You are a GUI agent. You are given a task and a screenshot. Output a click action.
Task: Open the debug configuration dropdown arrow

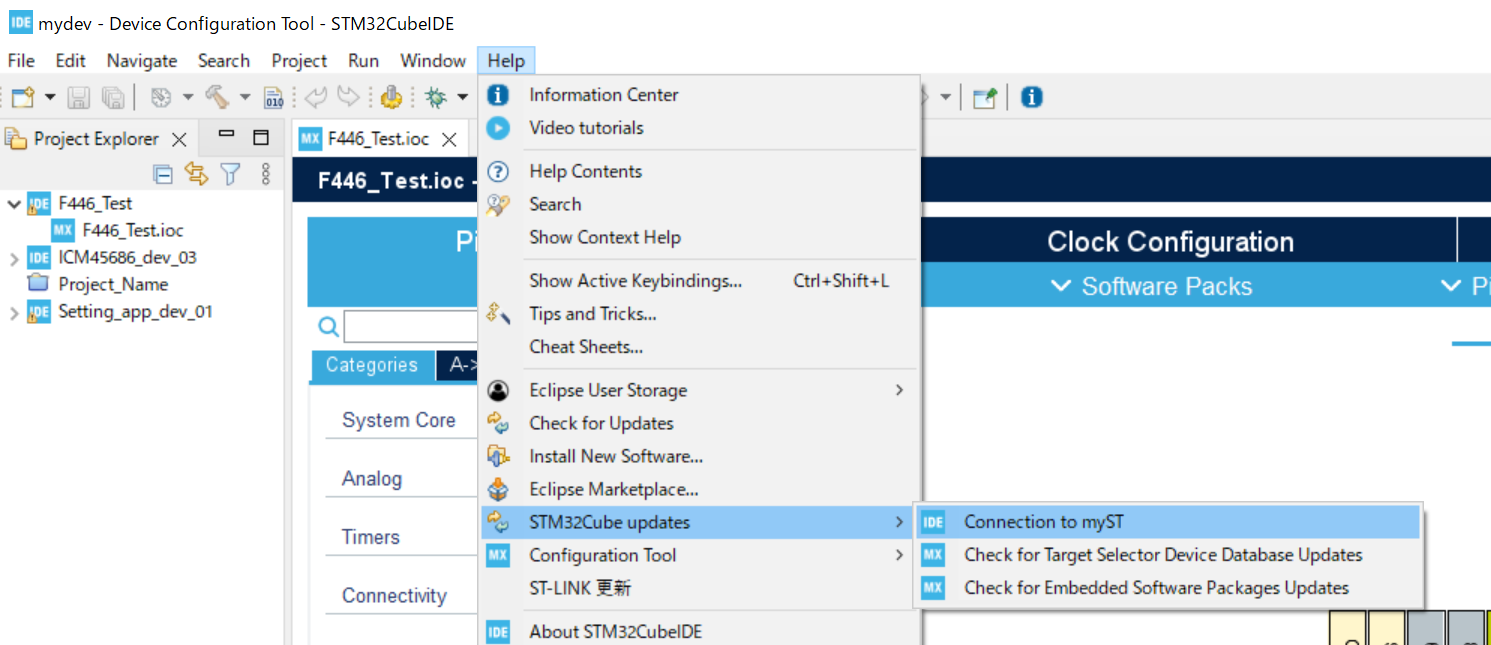point(462,97)
